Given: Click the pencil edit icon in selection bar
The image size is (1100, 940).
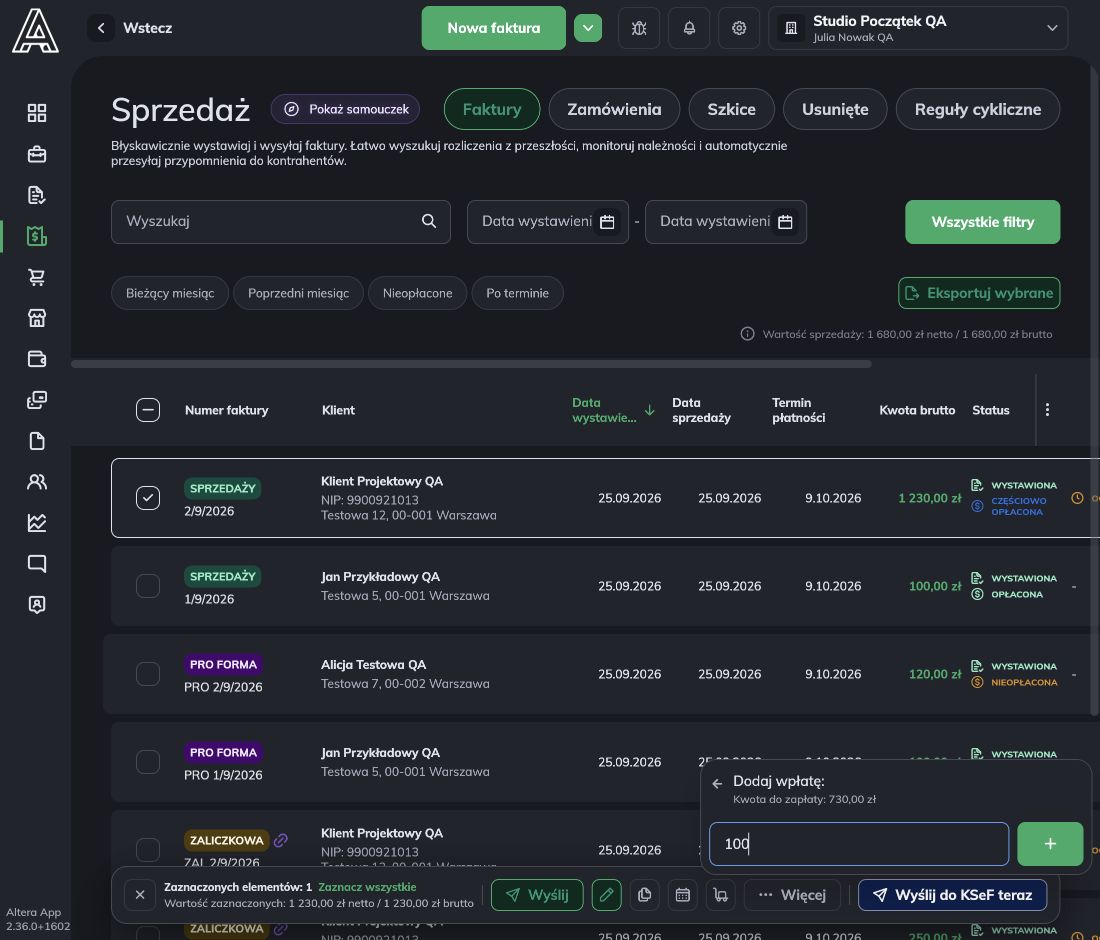Looking at the screenshot, I should pyautogui.click(x=607, y=895).
